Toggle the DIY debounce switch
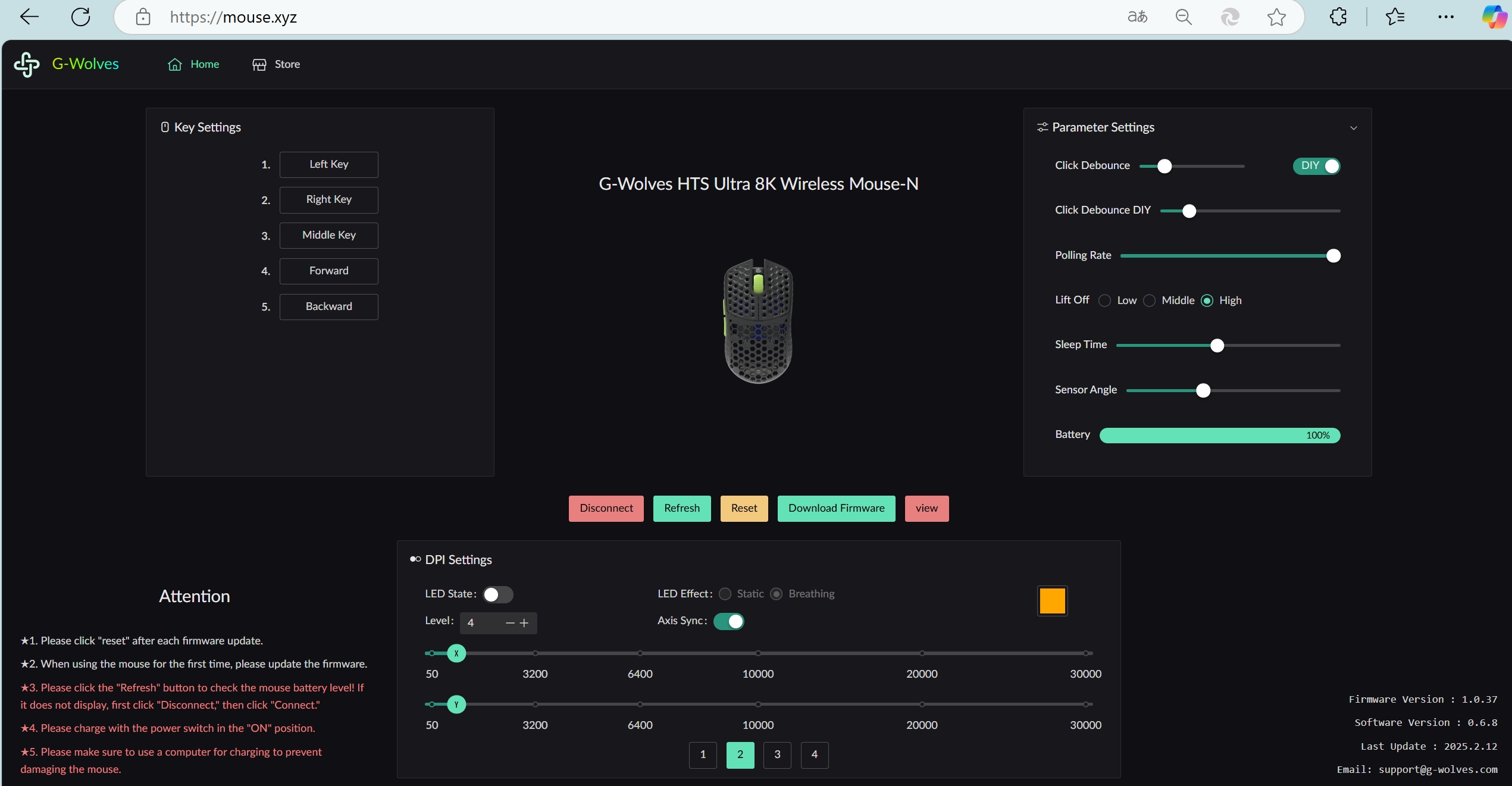Screen dimensions: 1512x786 coord(1316,166)
